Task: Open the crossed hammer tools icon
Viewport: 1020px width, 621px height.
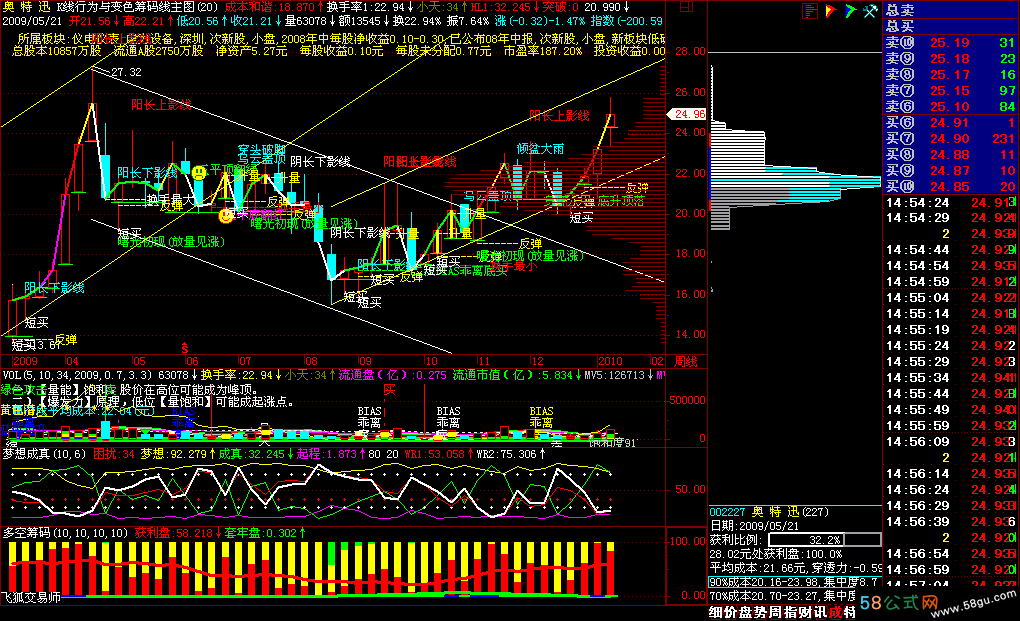Action: 870,11
